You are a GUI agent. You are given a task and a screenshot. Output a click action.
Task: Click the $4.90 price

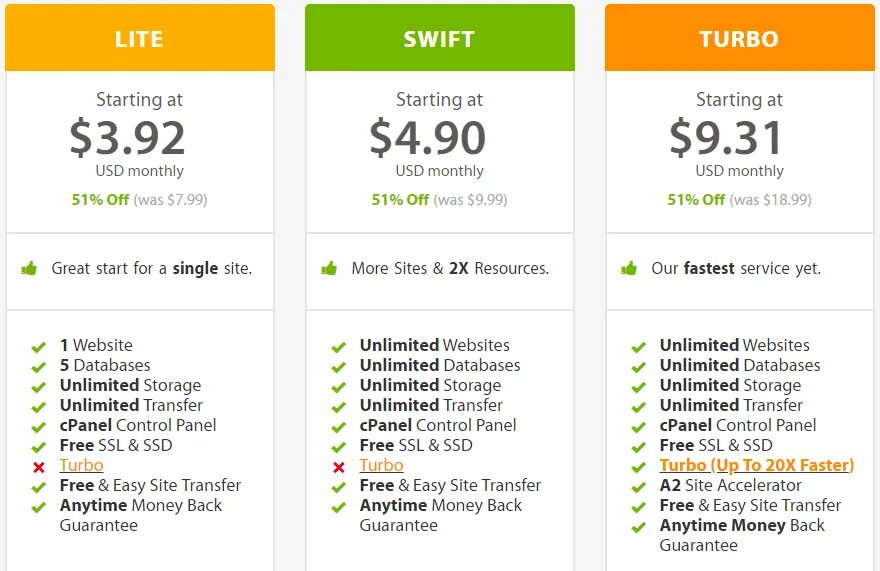[x=428, y=138]
